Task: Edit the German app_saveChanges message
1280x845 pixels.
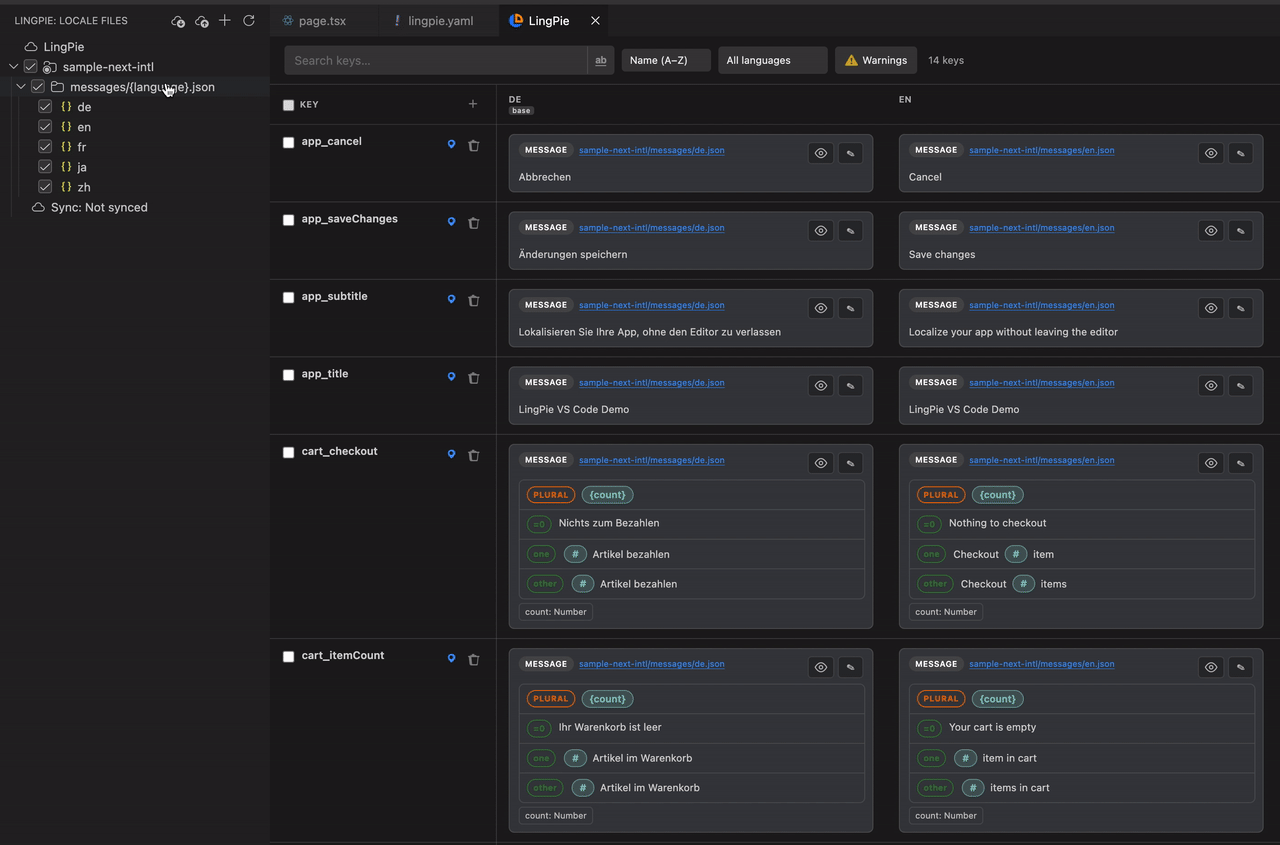Action: [x=850, y=231]
